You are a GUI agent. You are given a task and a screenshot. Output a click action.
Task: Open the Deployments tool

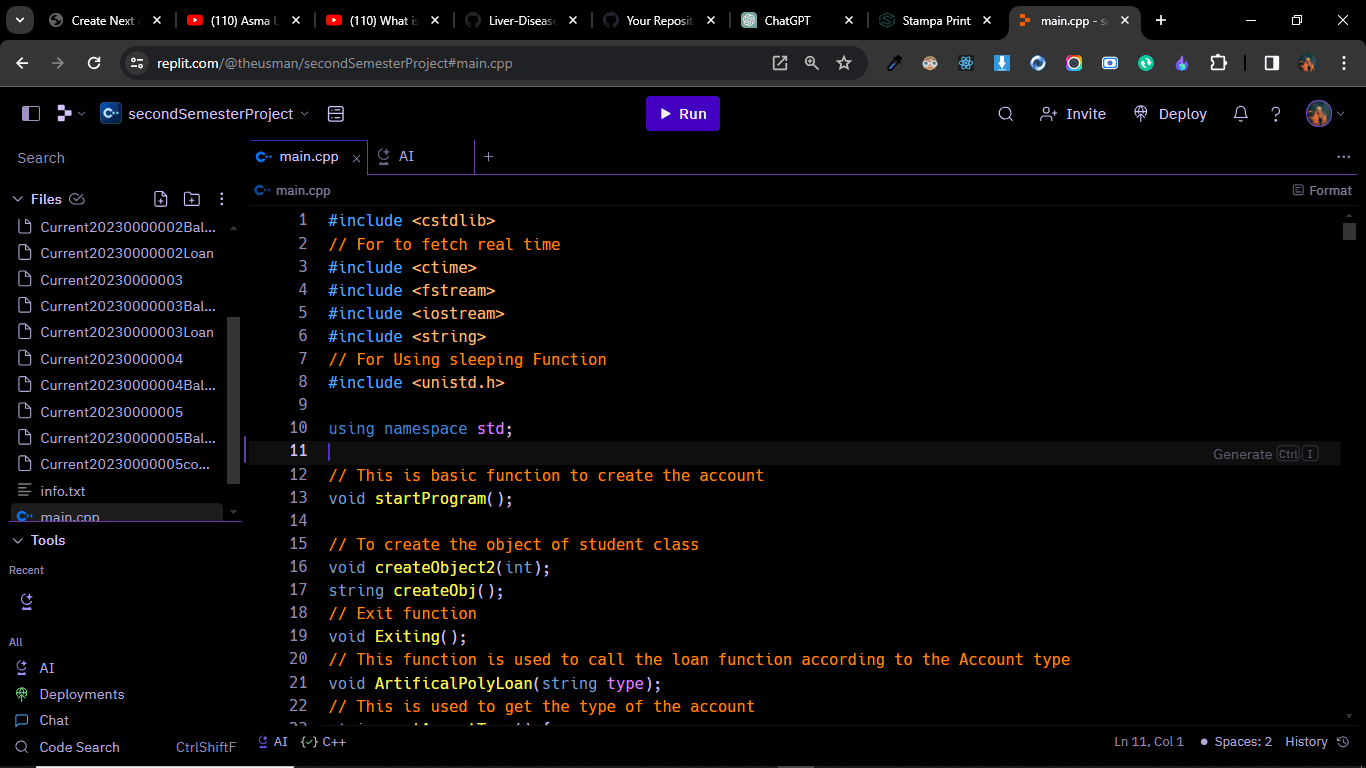point(81,694)
